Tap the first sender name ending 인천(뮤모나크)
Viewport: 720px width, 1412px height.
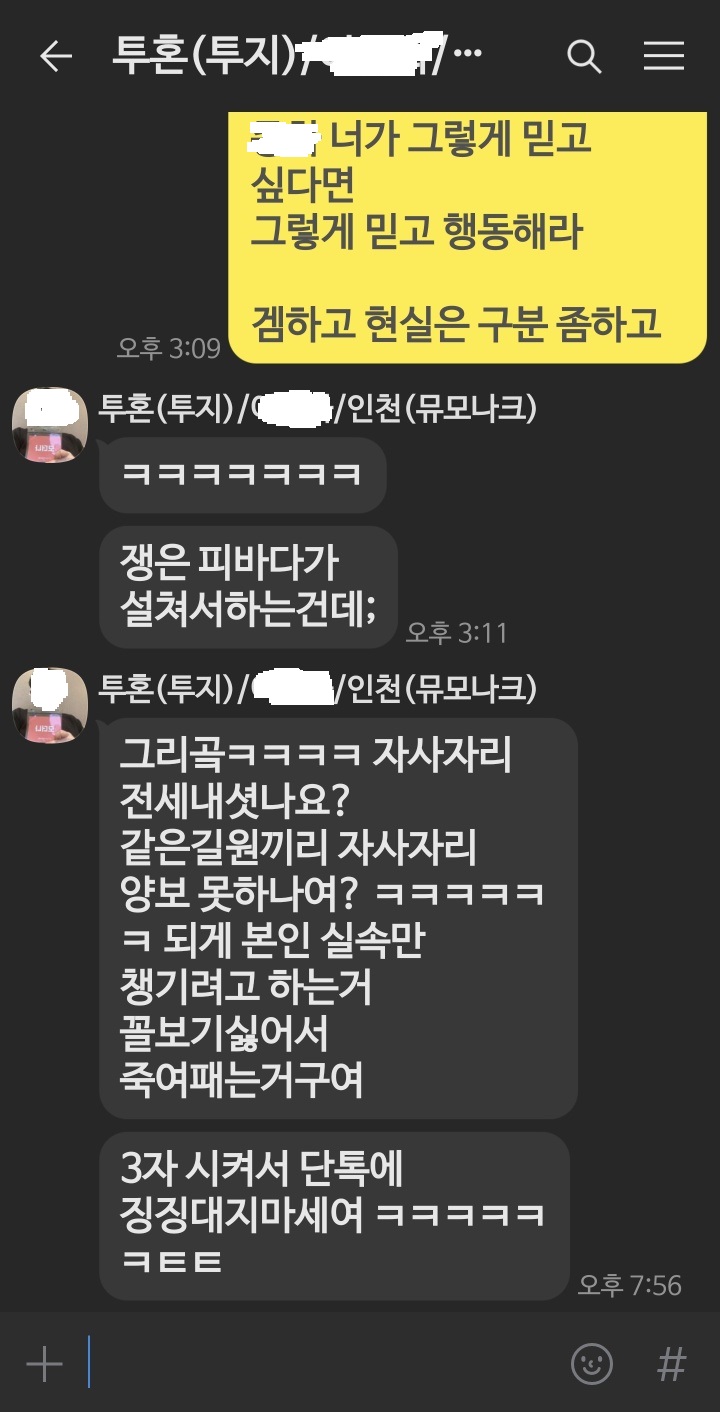[x=318, y=407]
